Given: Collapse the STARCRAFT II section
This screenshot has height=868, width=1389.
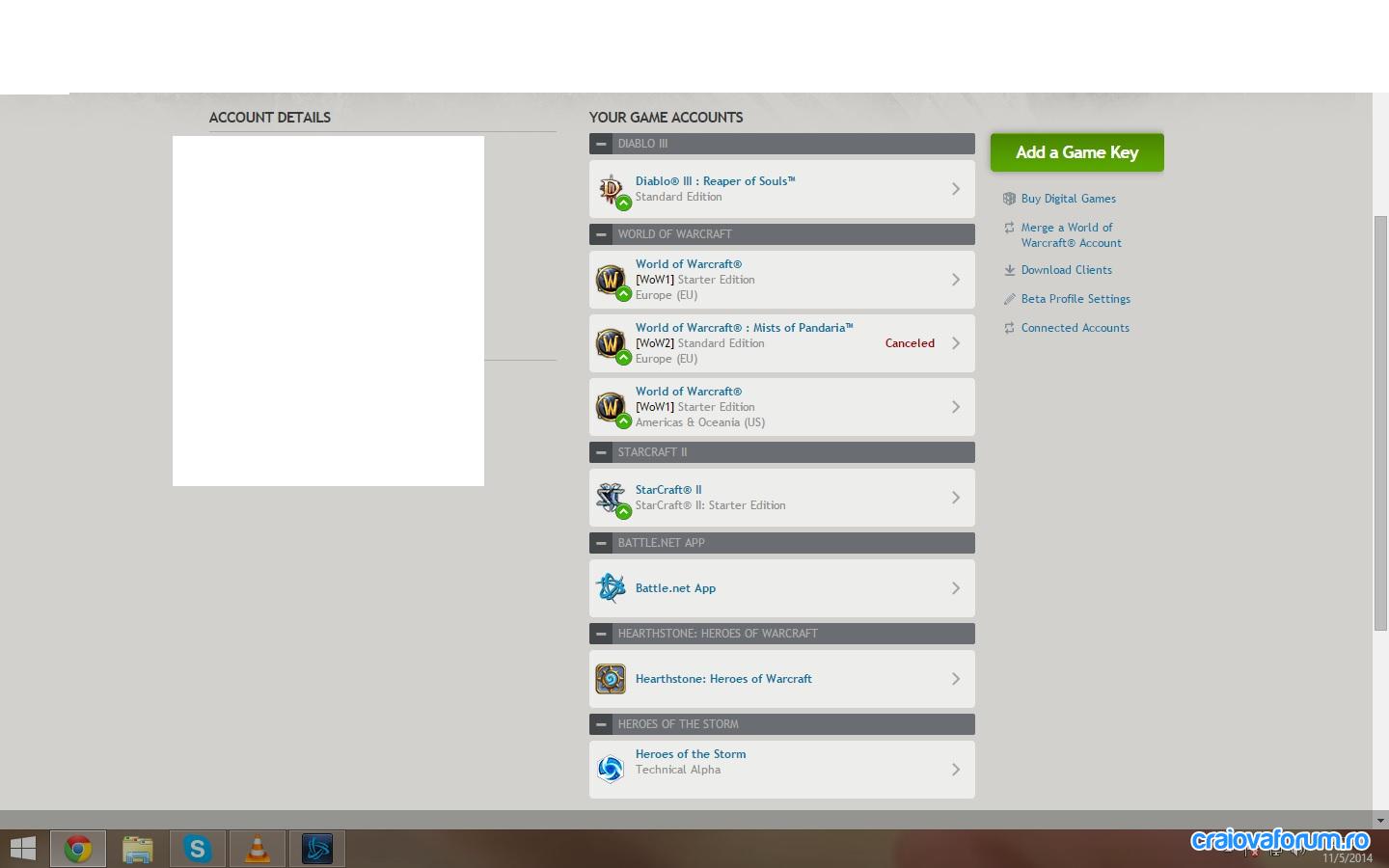Looking at the screenshot, I should click(601, 452).
